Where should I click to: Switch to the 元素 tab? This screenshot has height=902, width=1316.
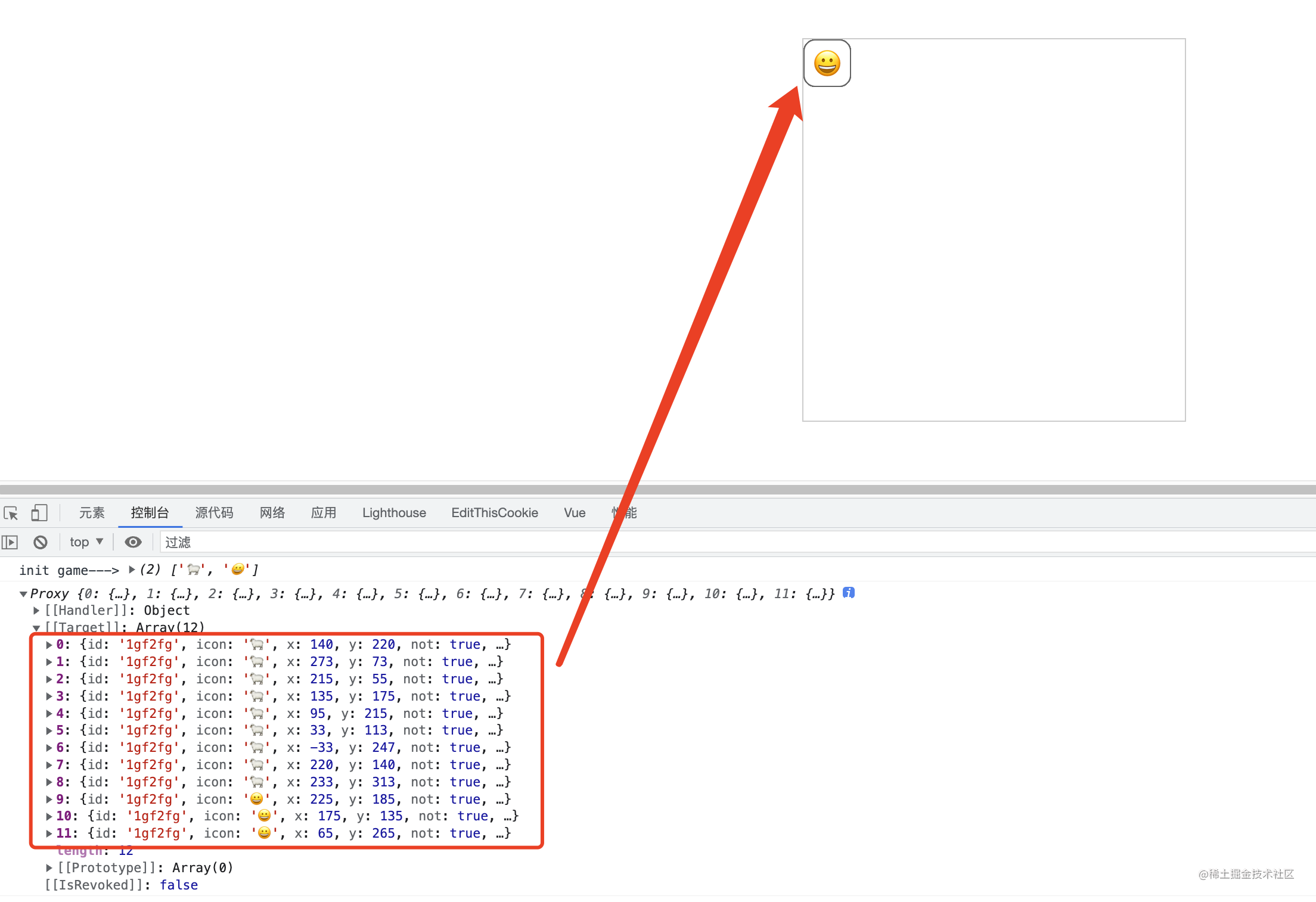pos(92,513)
